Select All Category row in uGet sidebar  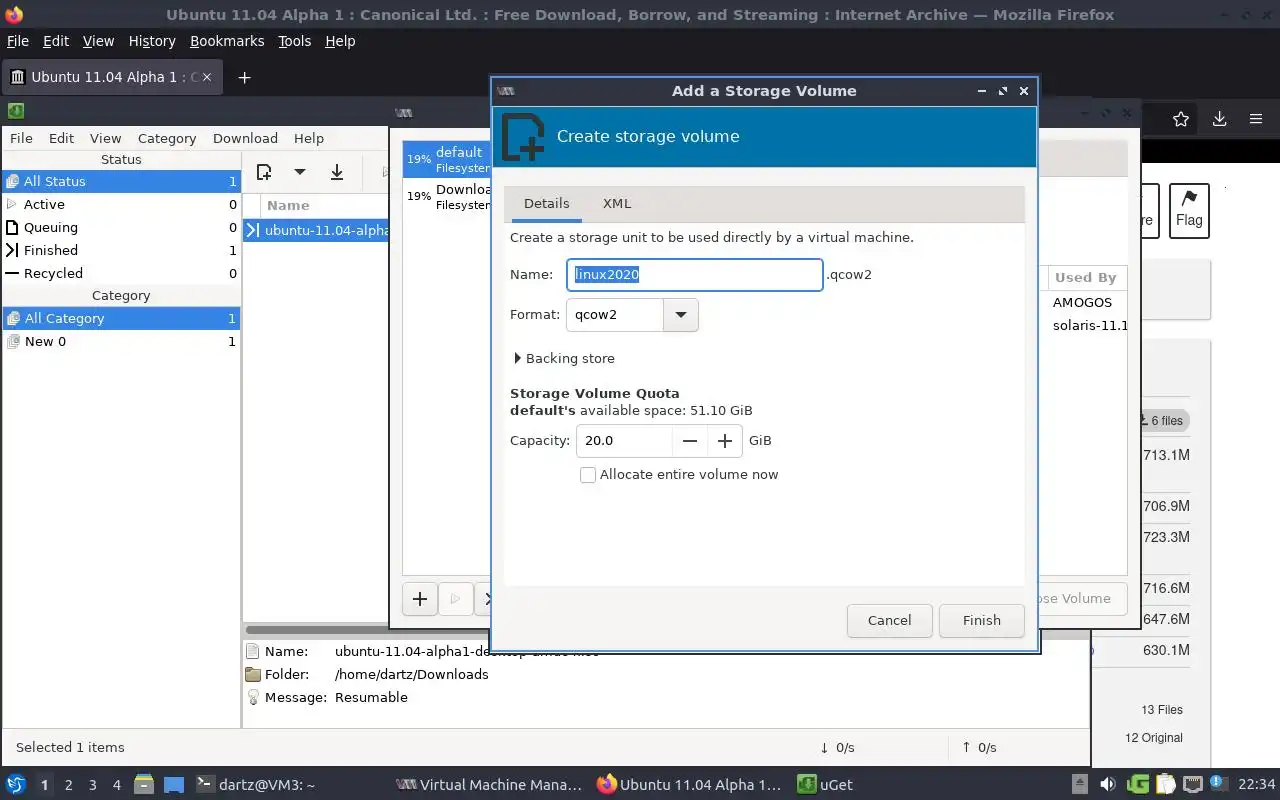(x=121, y=318)
